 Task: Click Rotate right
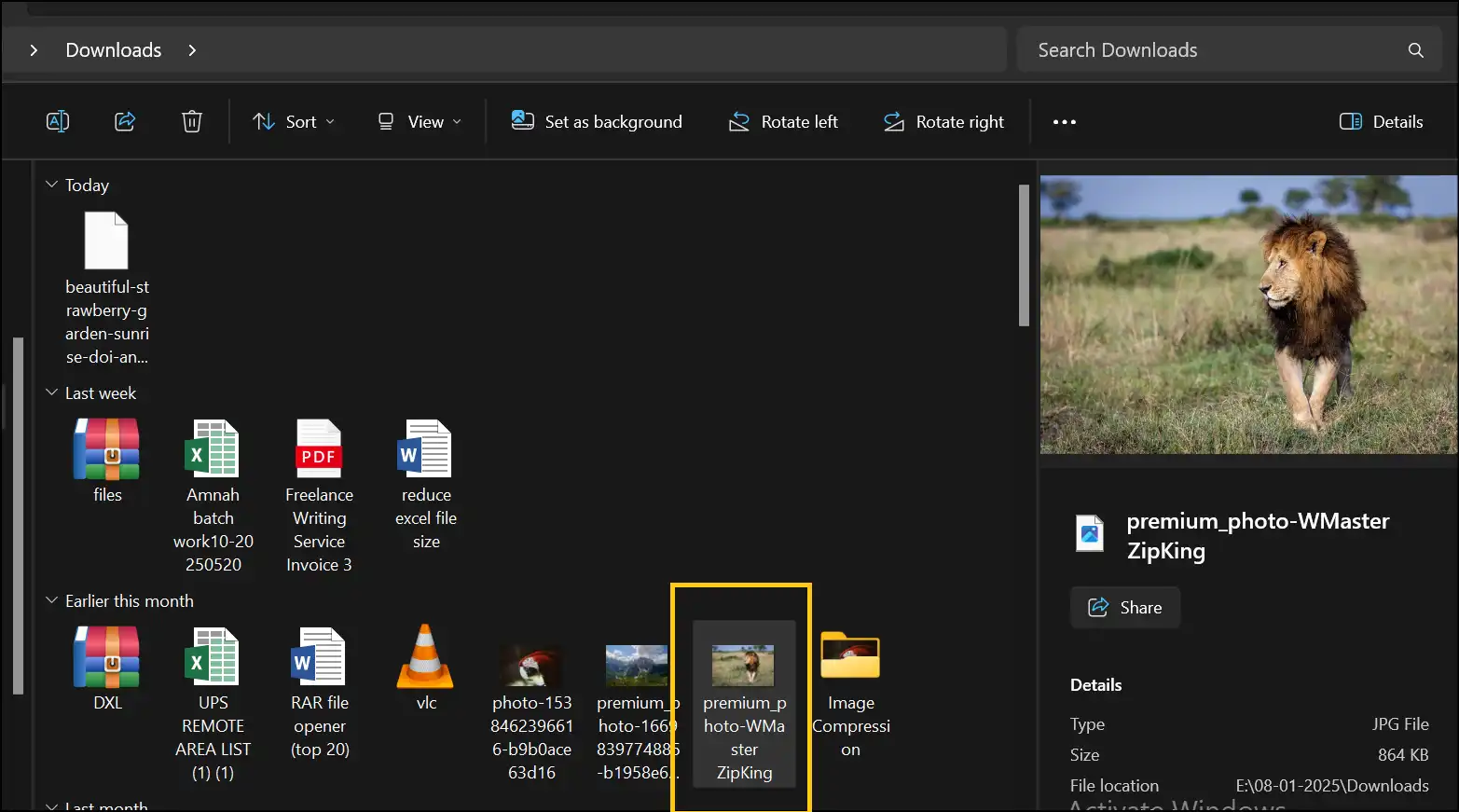point(943,121)
